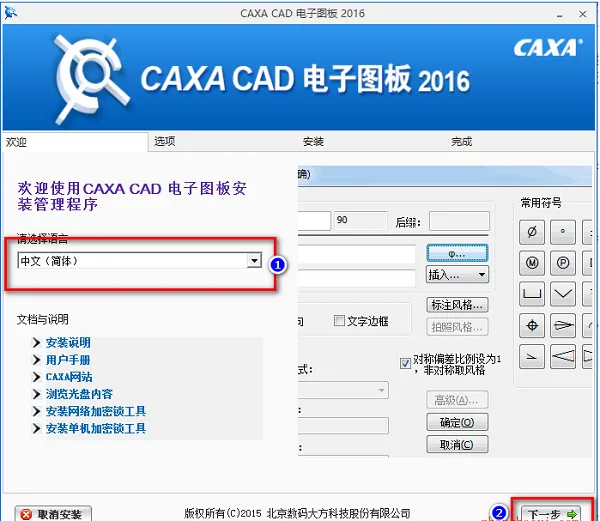Click the copyright text 北京数码大方科技股份有限公司
The height and width of the screenshot is (521, 600).
(x=338, y=513)
